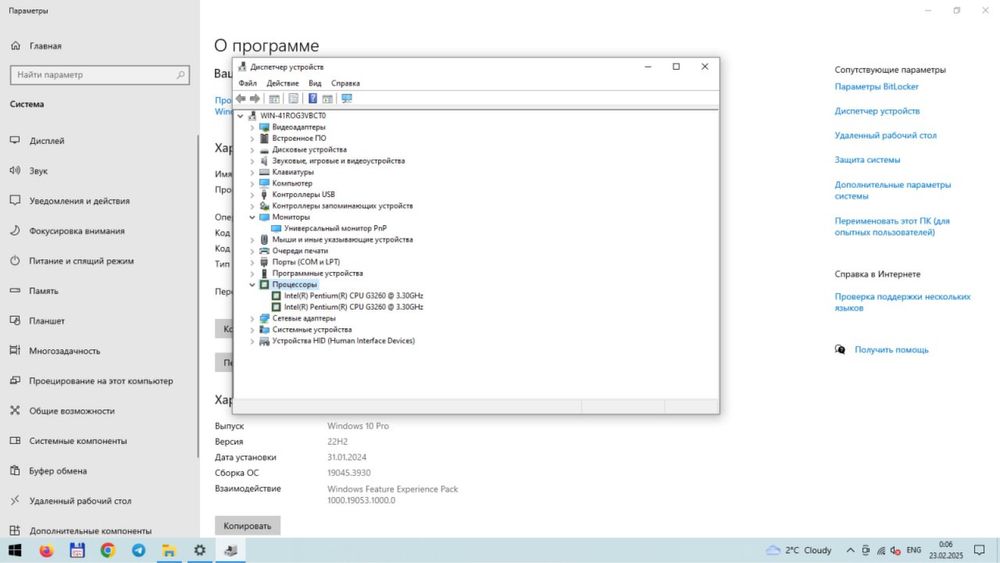Select the Системные устройства icon
1000x563 pixels.
coord(264,330)
